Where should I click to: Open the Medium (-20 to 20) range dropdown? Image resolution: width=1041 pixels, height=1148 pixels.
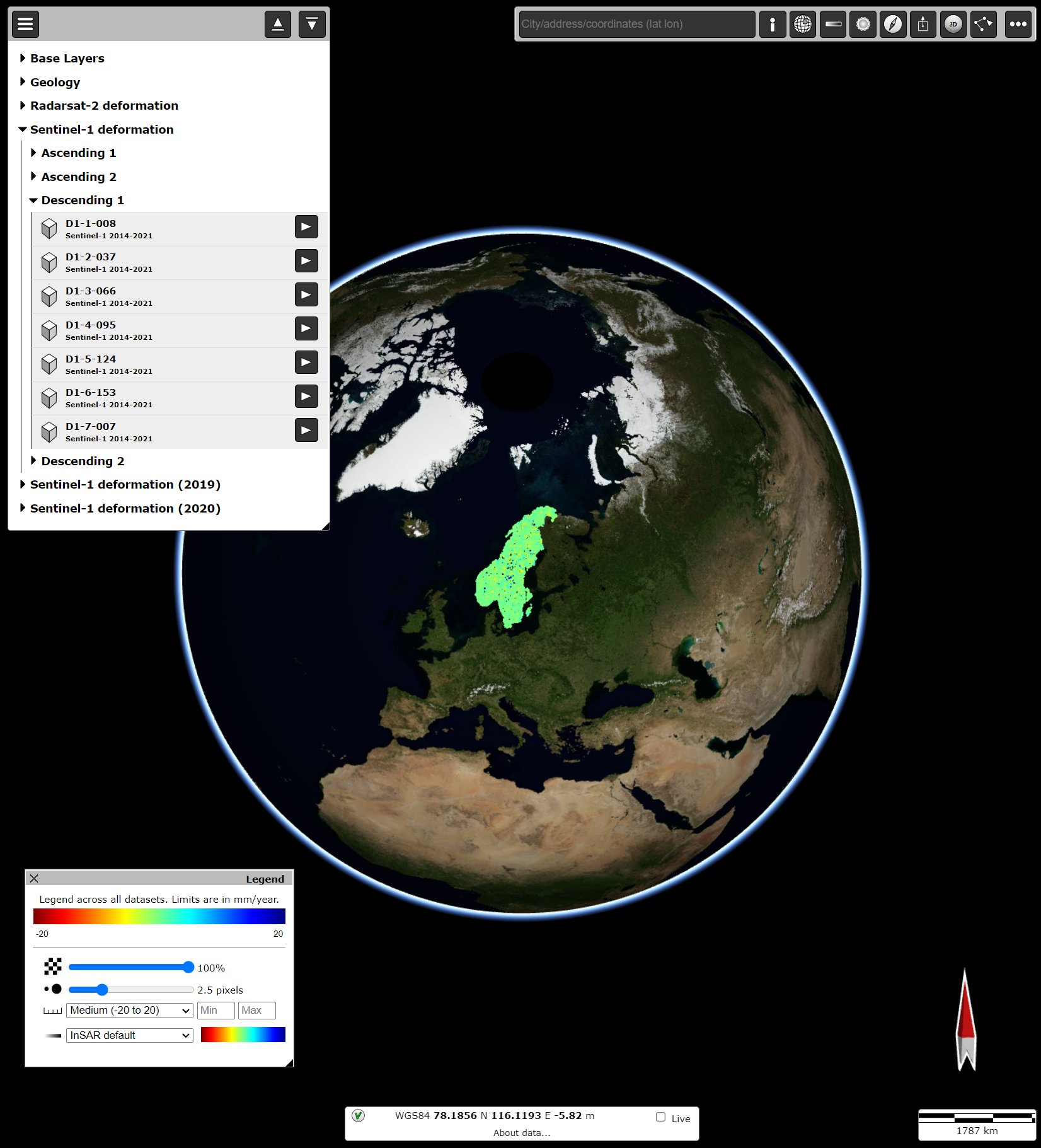pos(129,1010)
